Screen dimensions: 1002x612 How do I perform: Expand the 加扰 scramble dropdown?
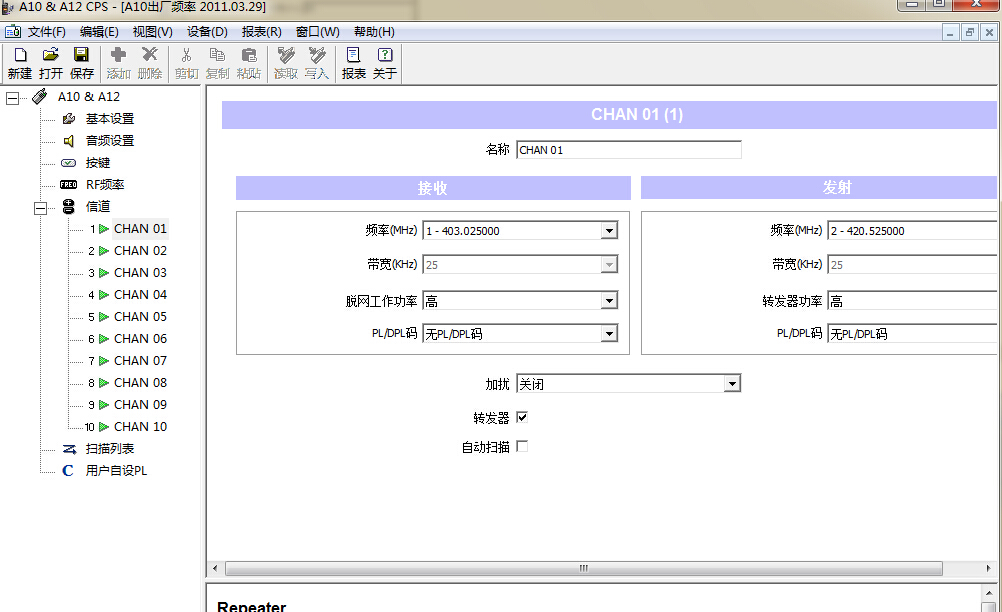pos(732,384)
